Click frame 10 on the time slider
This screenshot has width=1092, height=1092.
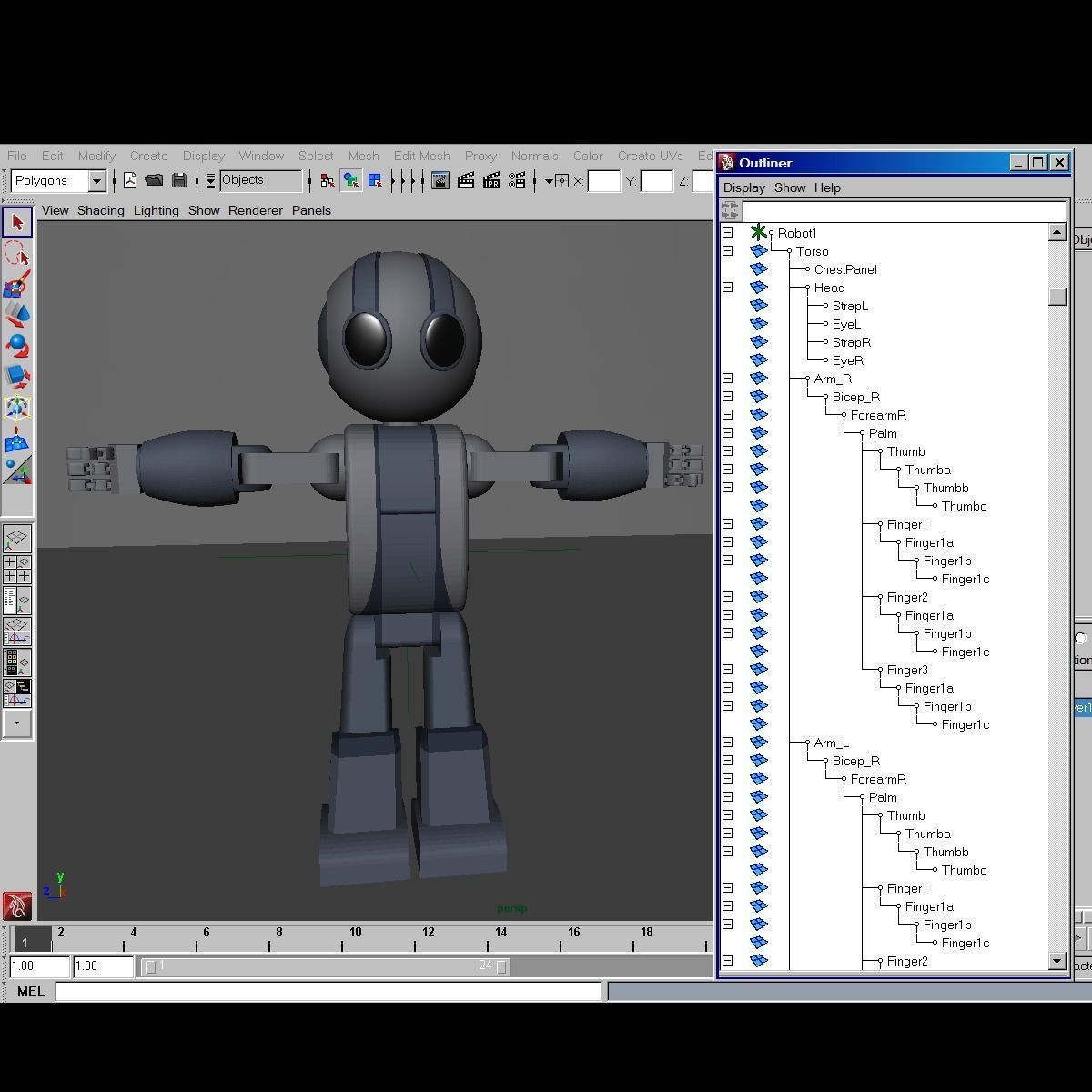click(x=355, y=933)
